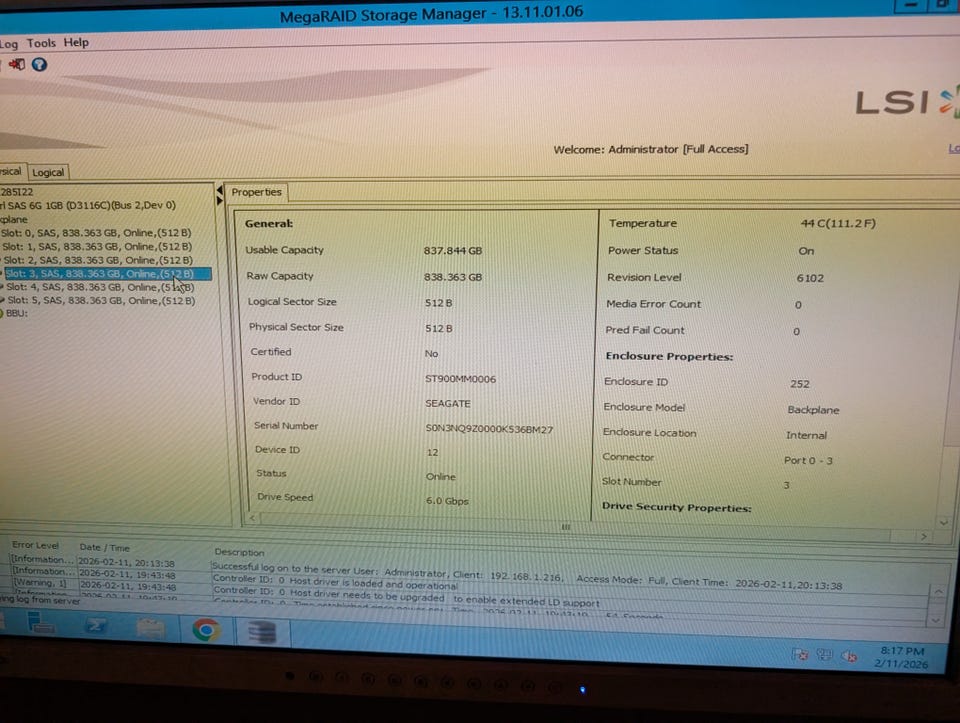
Task: Click the muted speaker tray icon
Action: (x=849, y=656)
